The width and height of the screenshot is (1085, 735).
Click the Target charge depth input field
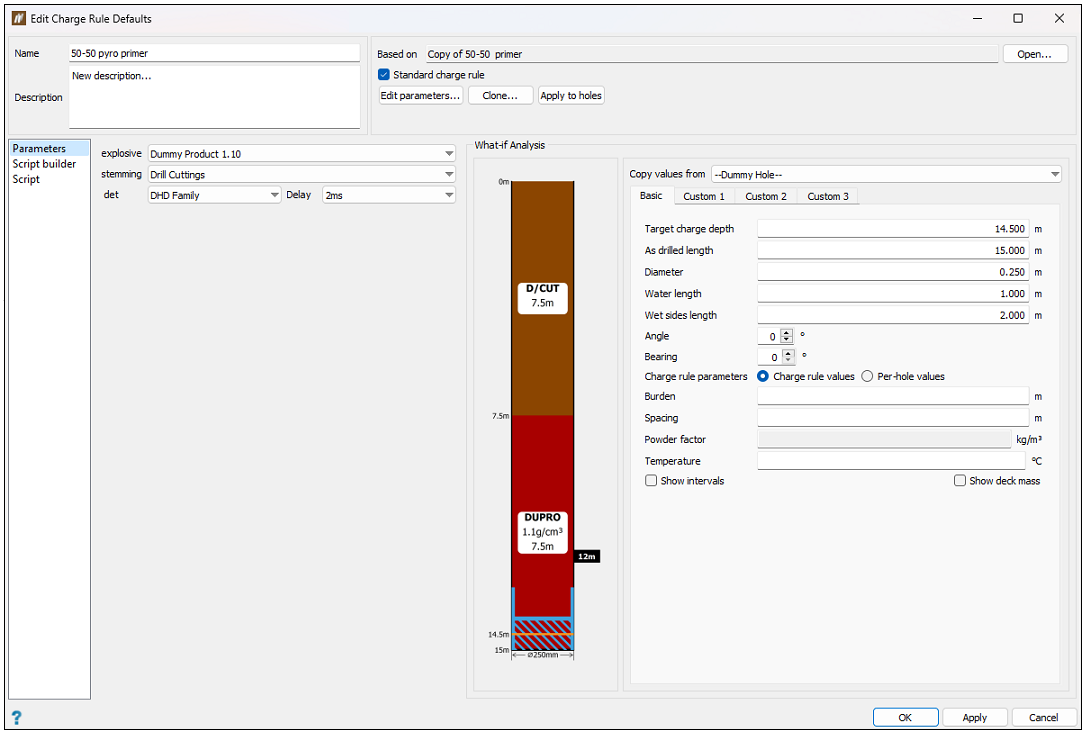[892, 229]
